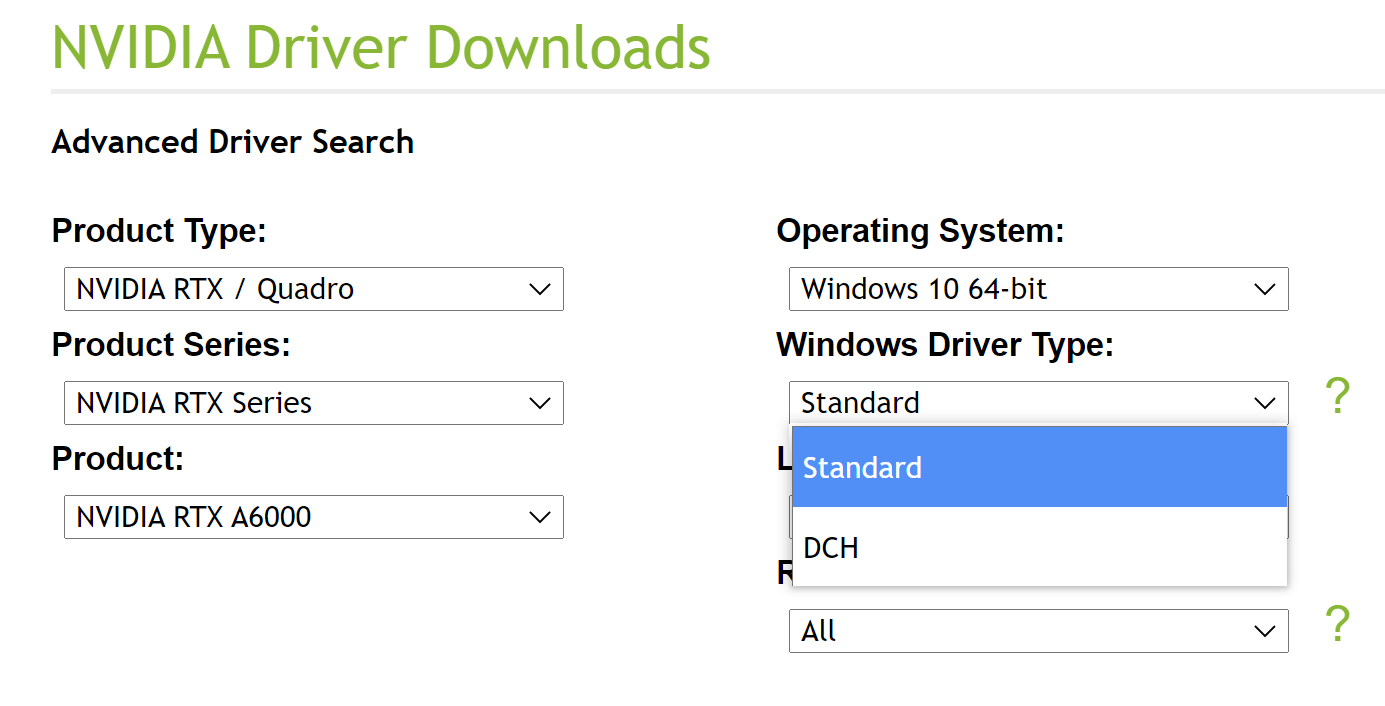Viewport: 1385px width, 706px height.
Task: Click the Product label above RTX A6000
Action: click(x=118, y=459)
